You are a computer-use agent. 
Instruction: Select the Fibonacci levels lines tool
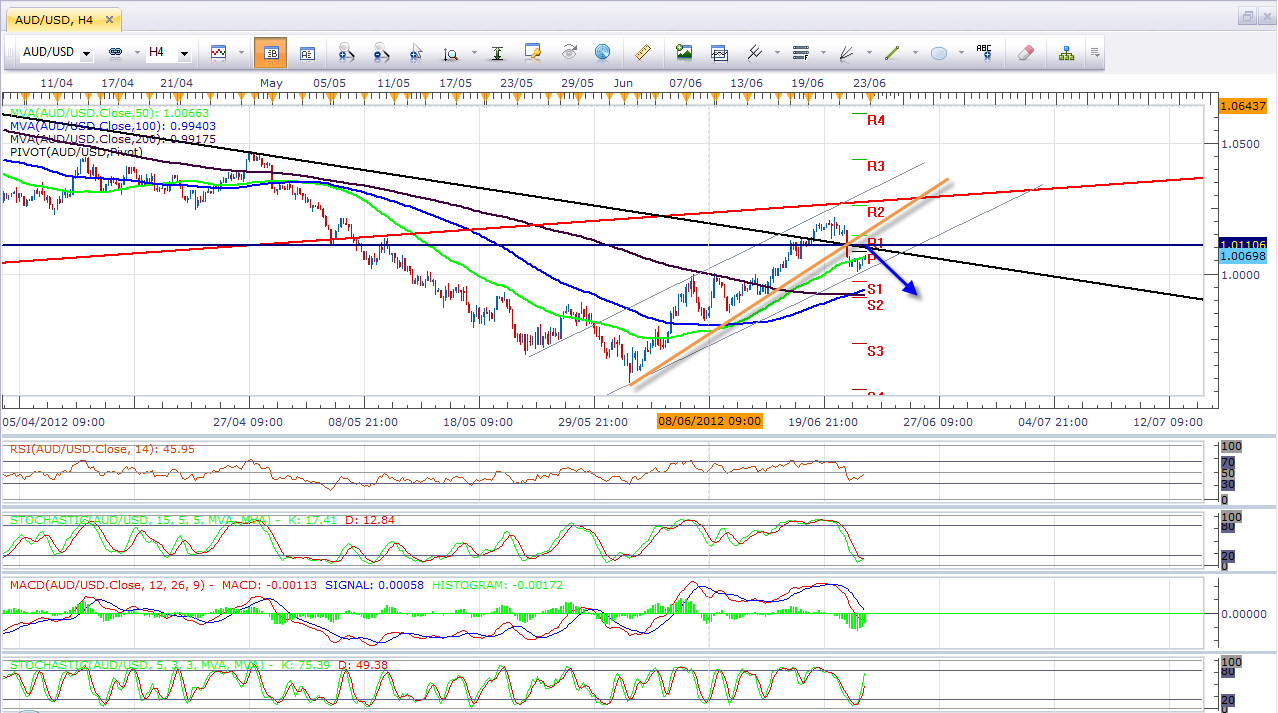tap(800, 52)
